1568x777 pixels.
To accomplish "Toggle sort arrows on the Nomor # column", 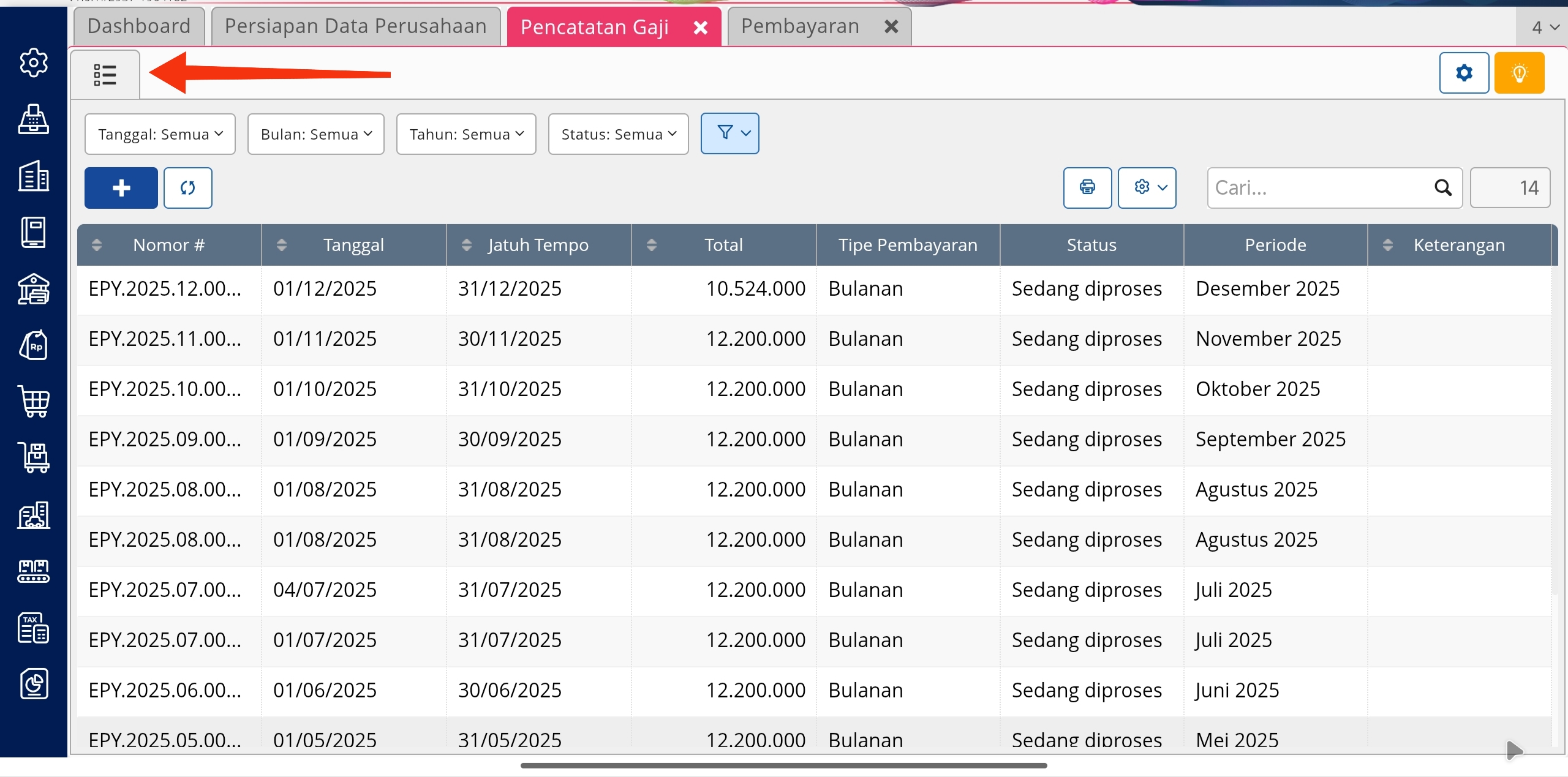I will tap(97, 245).
